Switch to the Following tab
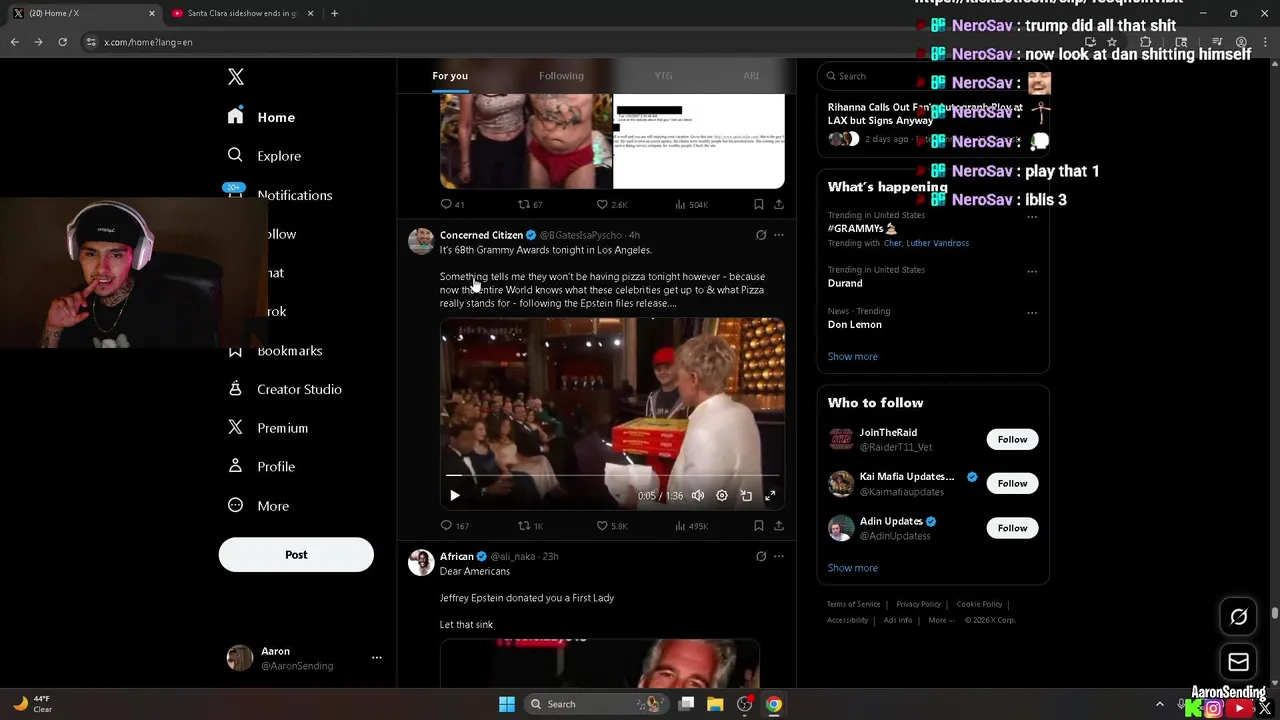Image resolution: width=1280 pixels, height=720 pixels. pyautogui.click(x=561, y=76)
